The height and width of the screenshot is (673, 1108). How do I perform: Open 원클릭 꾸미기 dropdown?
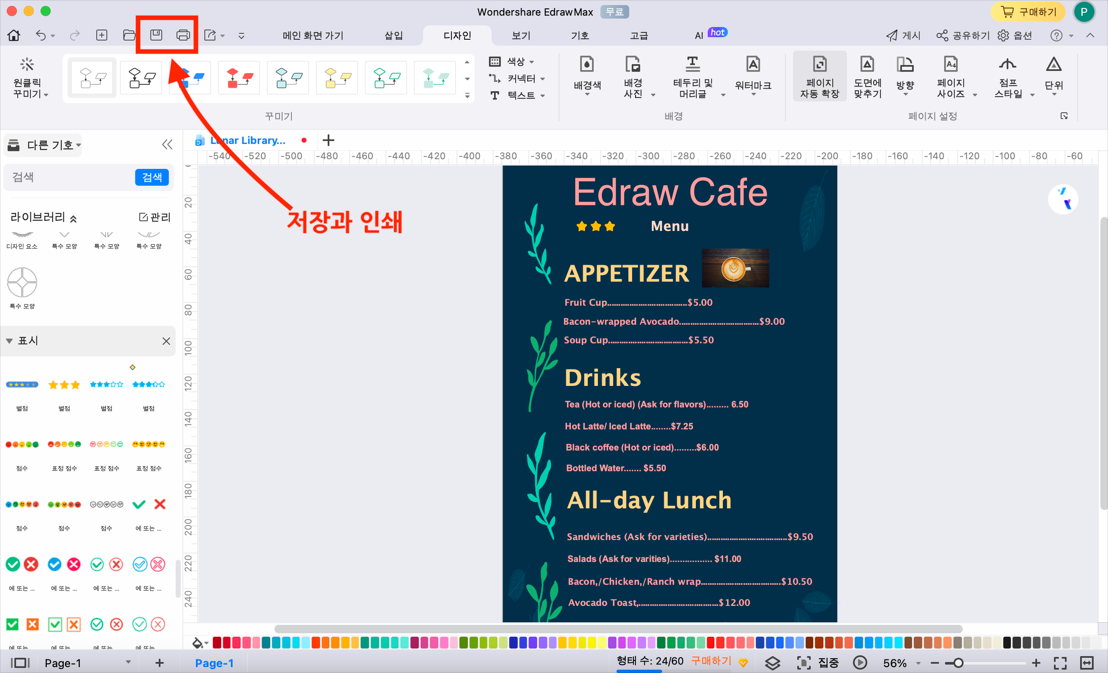30,78
